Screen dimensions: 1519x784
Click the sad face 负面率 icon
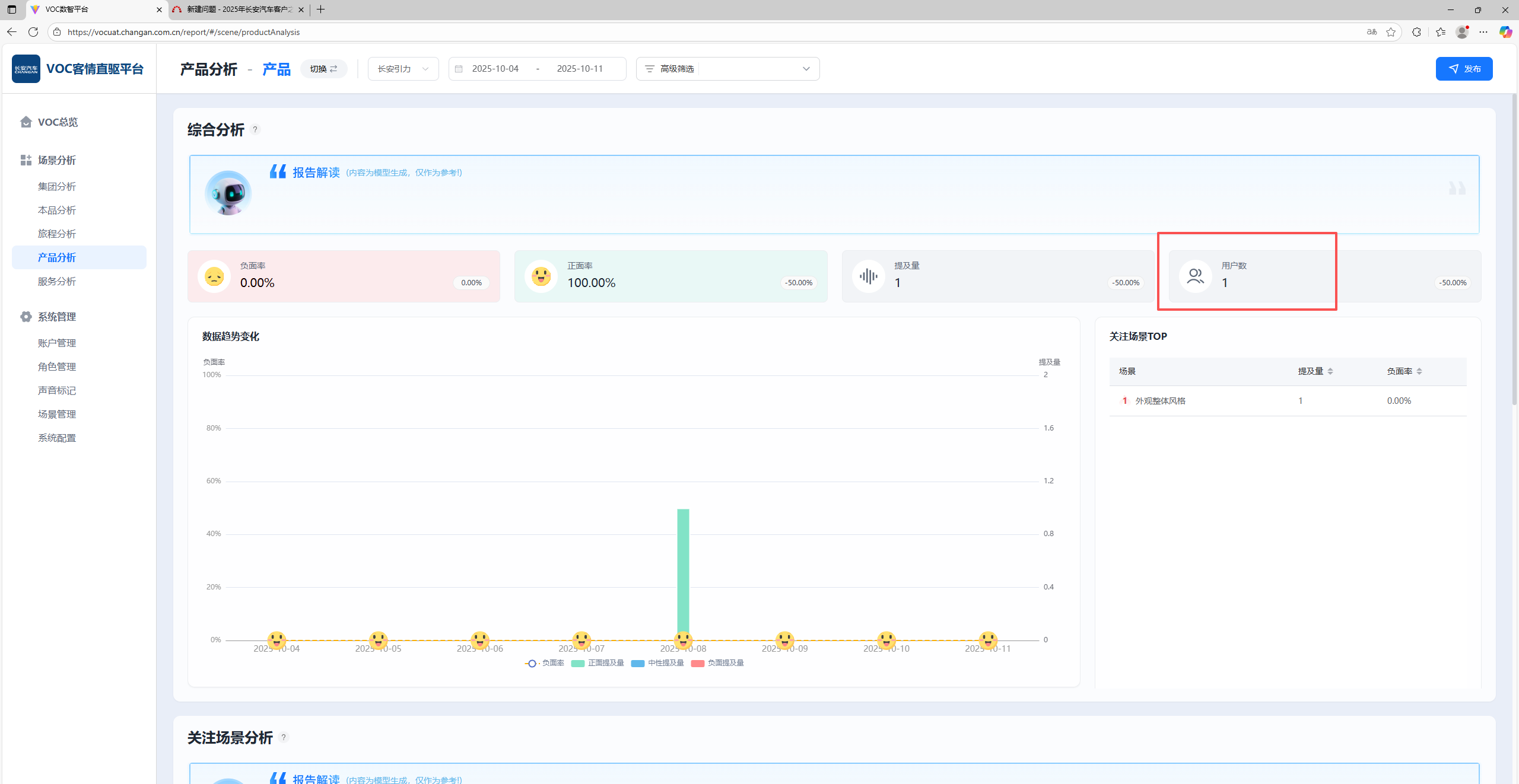point(214,276)
